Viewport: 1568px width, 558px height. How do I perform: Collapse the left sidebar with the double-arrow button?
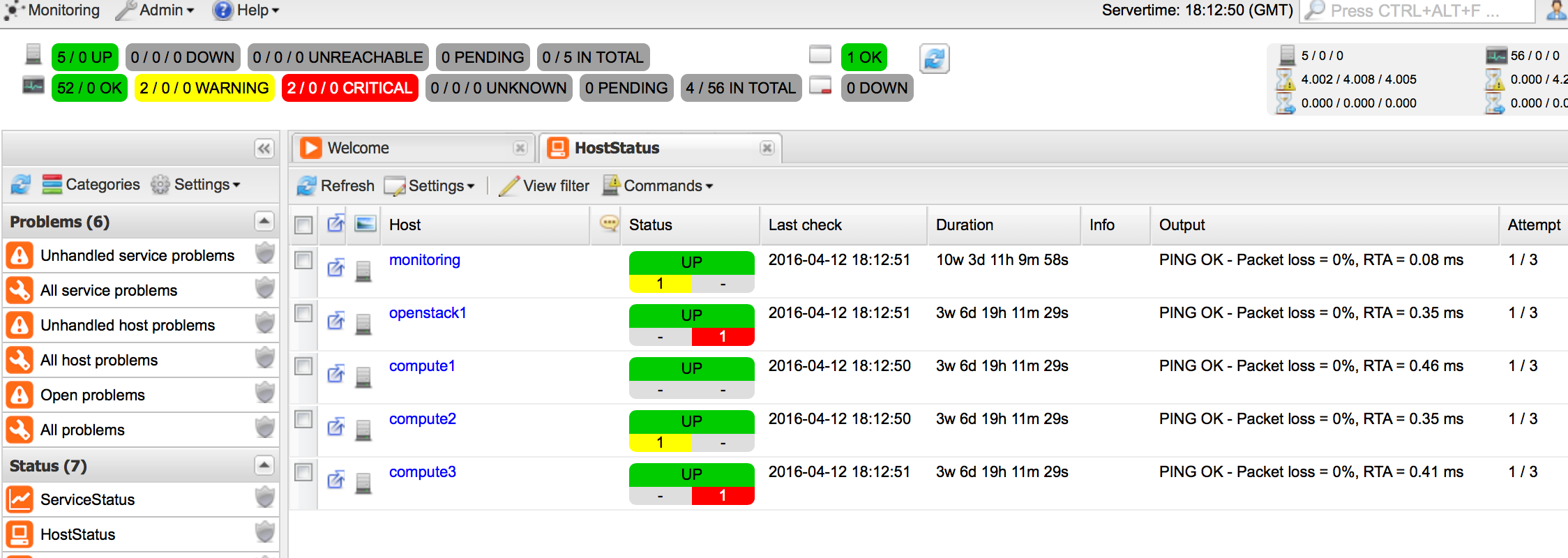264,149
